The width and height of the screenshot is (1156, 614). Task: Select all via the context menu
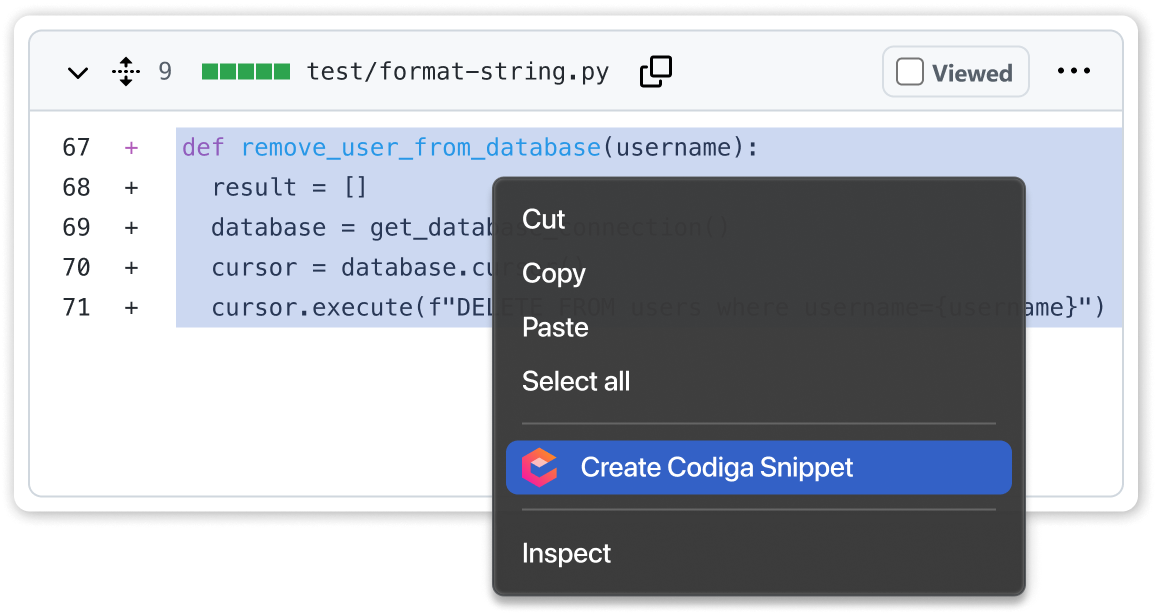click(576, 381)
